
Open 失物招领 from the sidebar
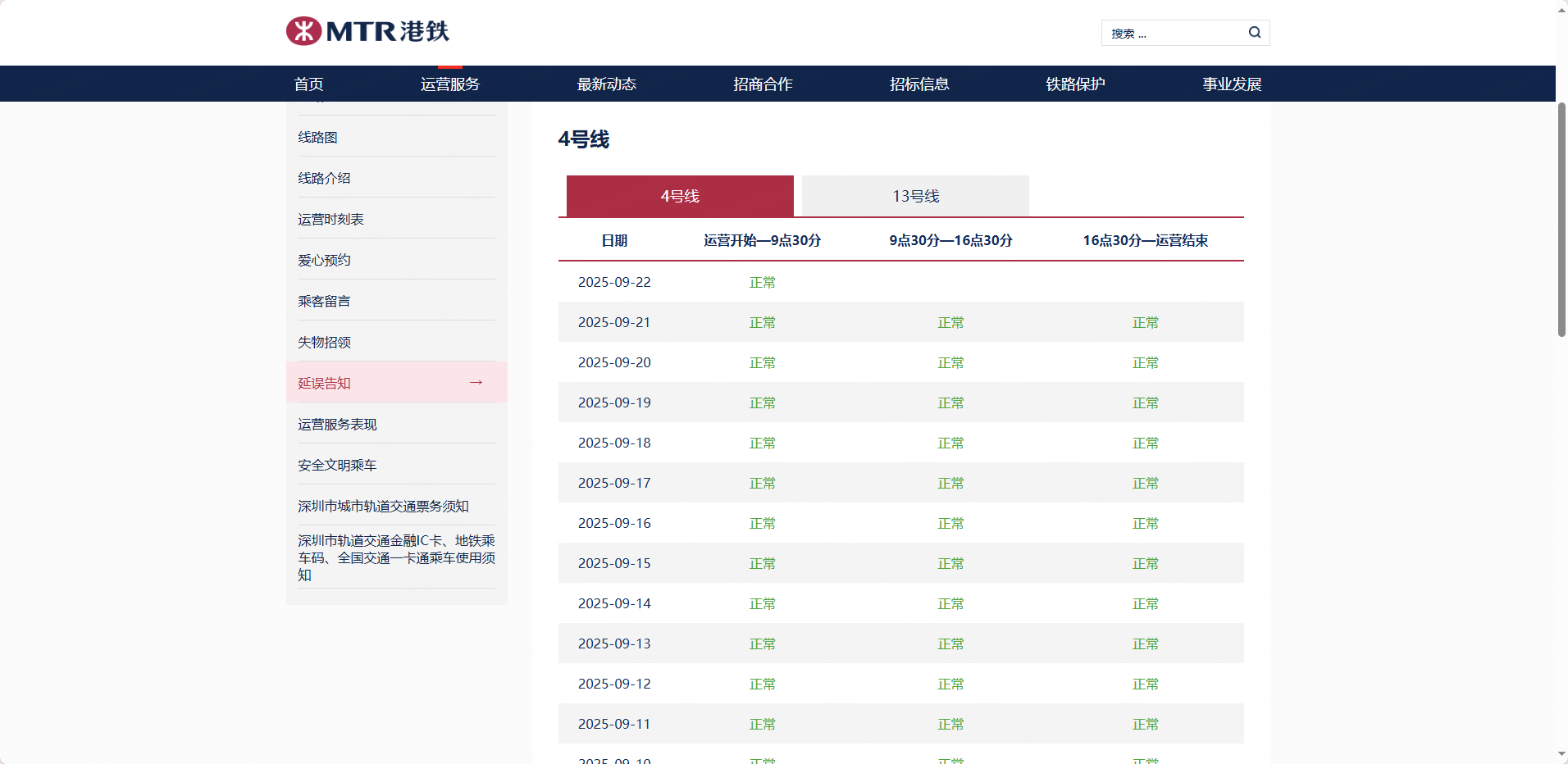325,342
